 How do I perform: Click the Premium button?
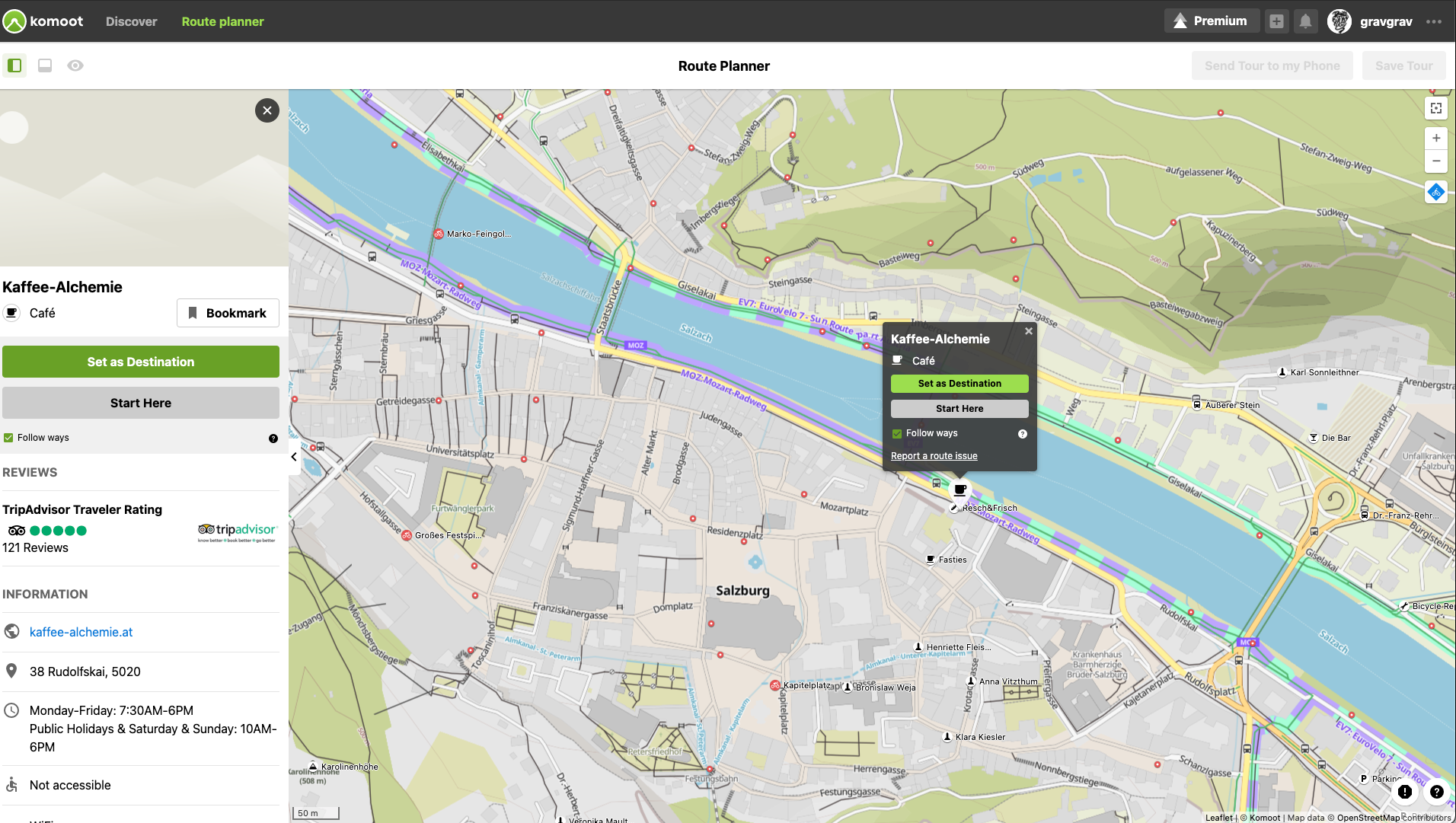click(1212, 21)
